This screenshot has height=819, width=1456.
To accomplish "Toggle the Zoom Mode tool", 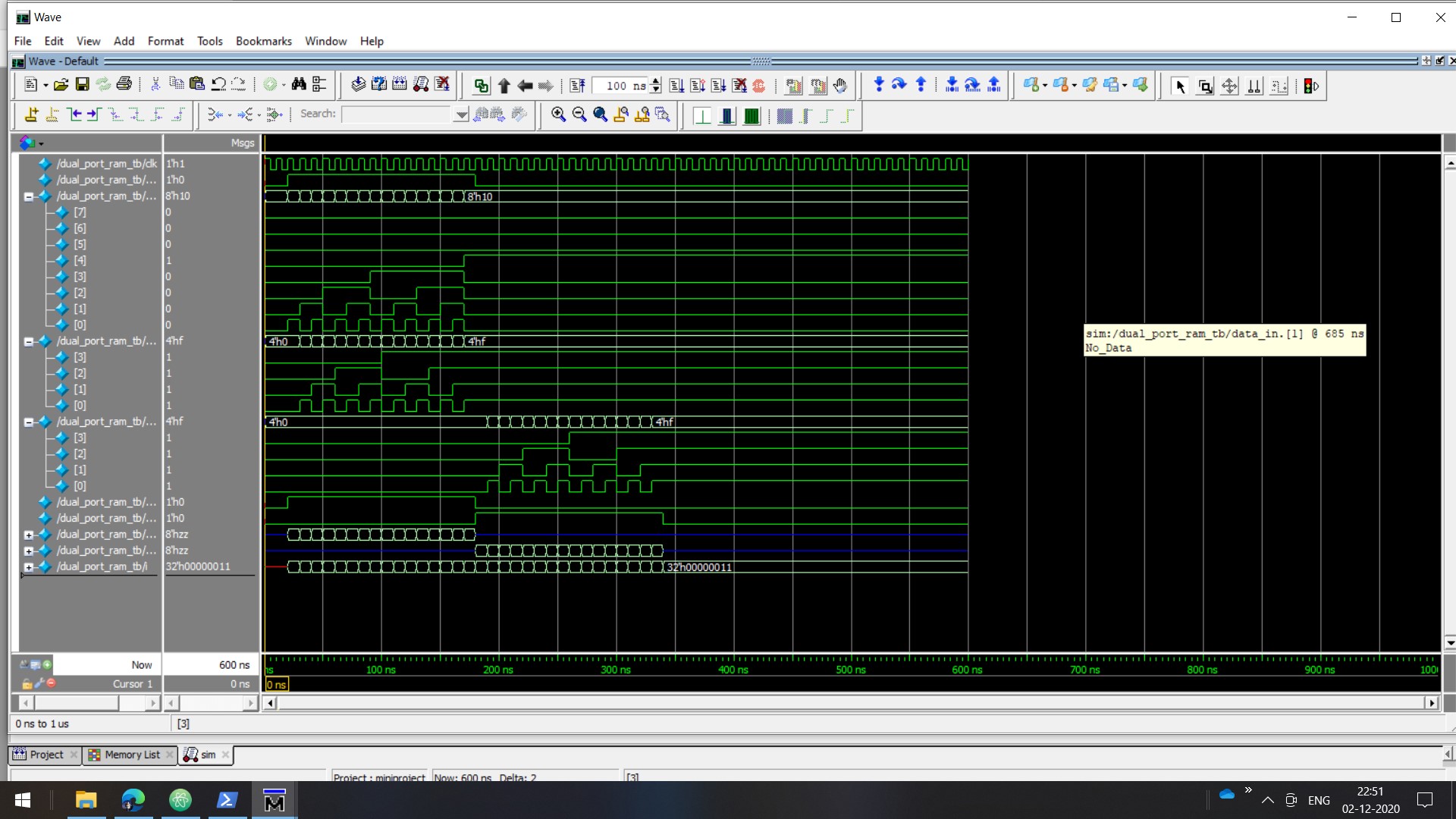I will click(1204, 86).
